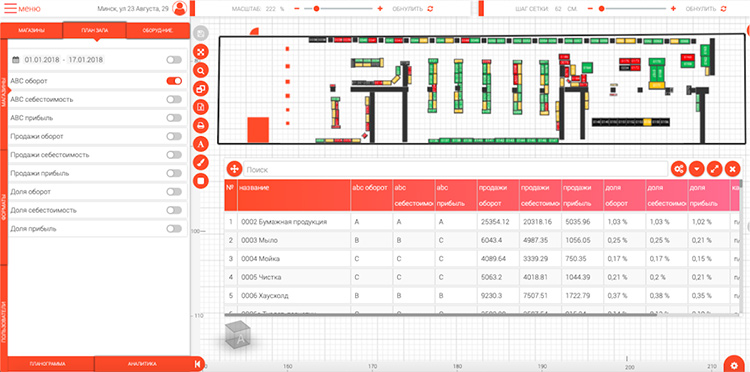Activate the text tool with the letter A
Image resolution: width=750 pixels, height=372 pixels.
(200, 144)
